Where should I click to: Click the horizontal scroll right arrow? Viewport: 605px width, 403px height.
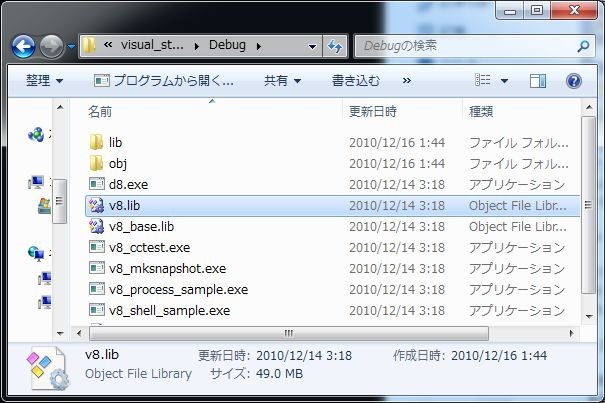(571, 333)
